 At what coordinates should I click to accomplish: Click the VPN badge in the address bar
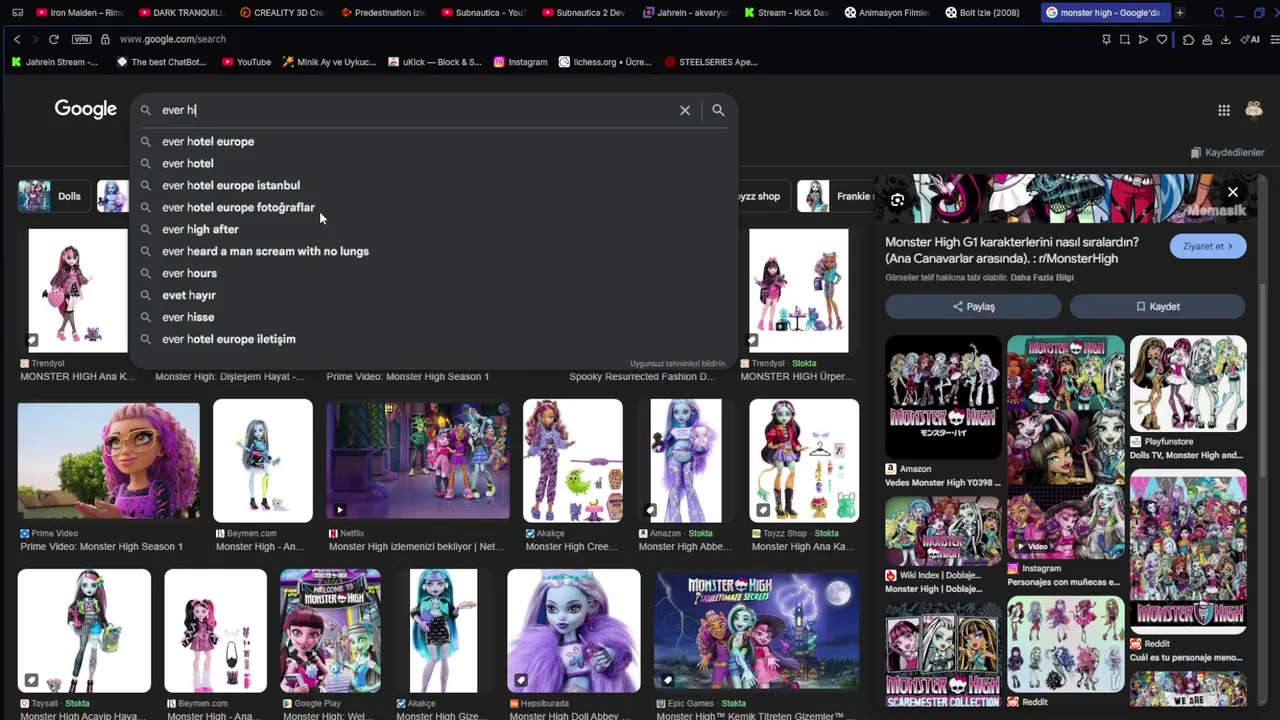[81, 39]
